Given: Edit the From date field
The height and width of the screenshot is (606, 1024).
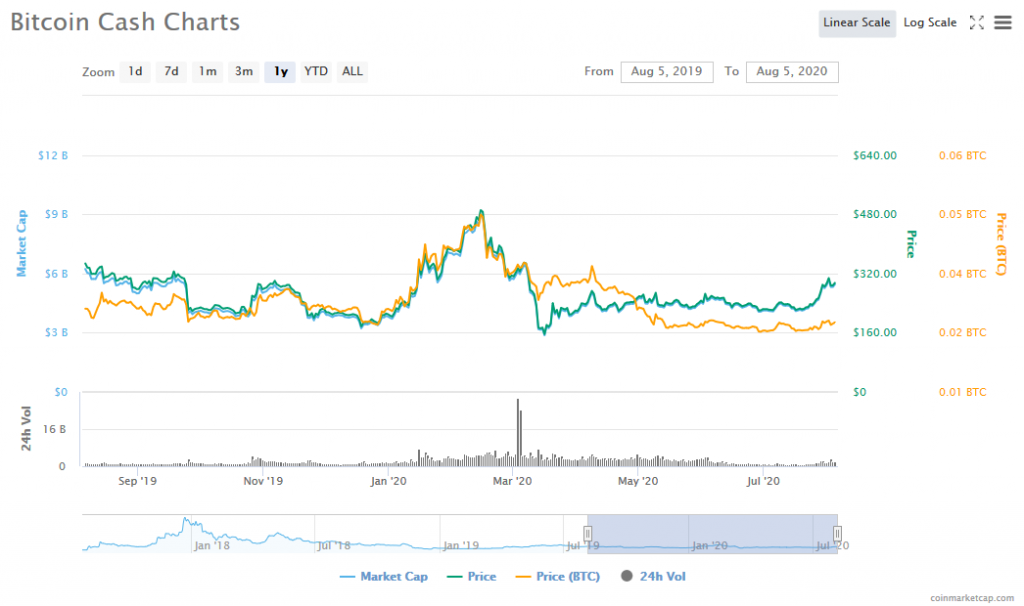Looking at the screenshot, I should point(667,71).
